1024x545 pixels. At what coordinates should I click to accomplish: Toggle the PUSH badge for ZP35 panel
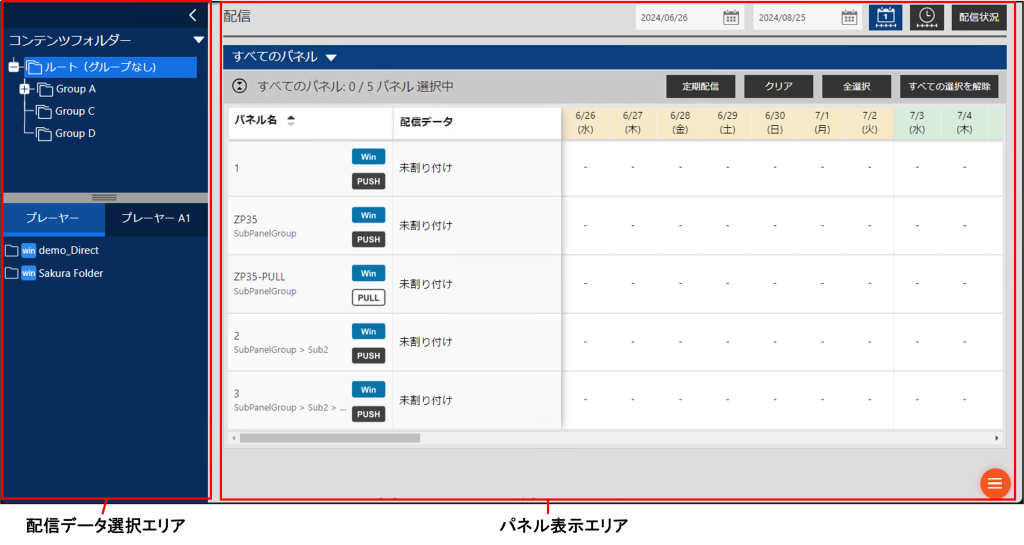pyautogui.click(x=368, y=240)
